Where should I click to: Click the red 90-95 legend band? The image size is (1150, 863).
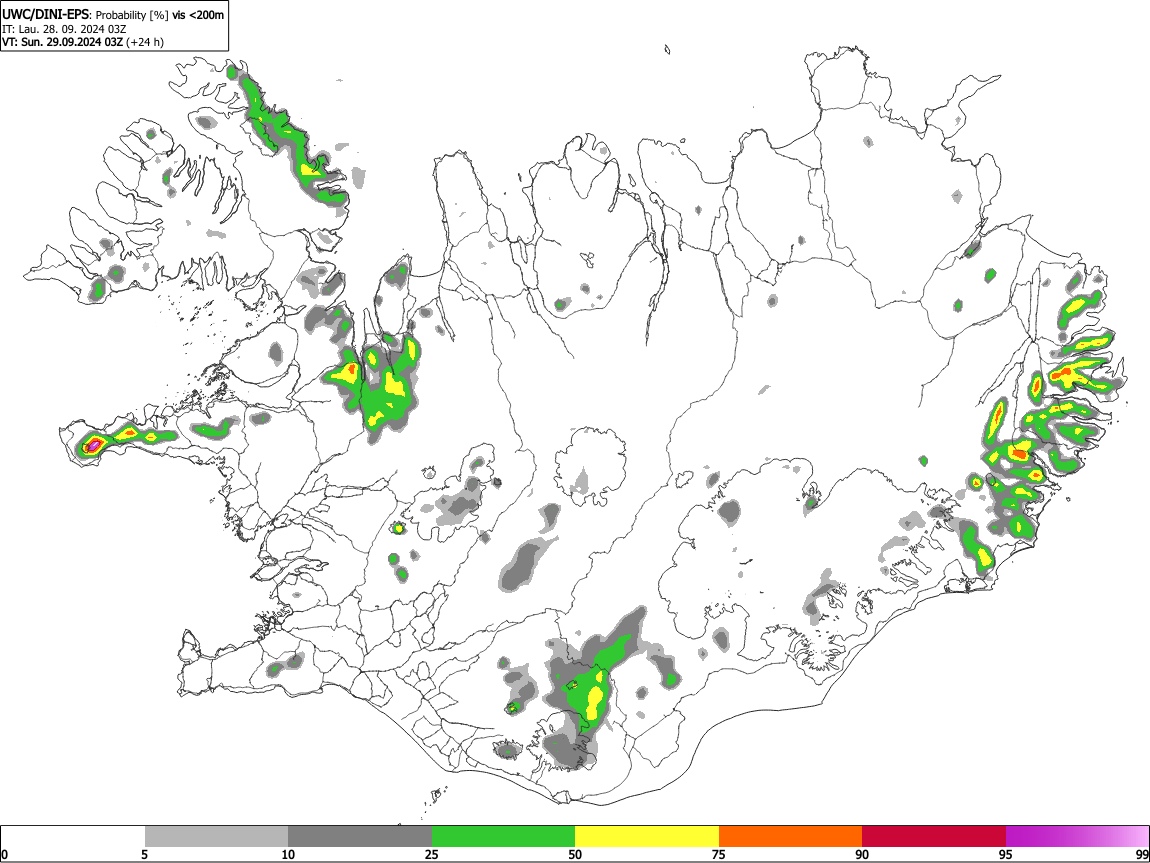[x=934, y=836]
